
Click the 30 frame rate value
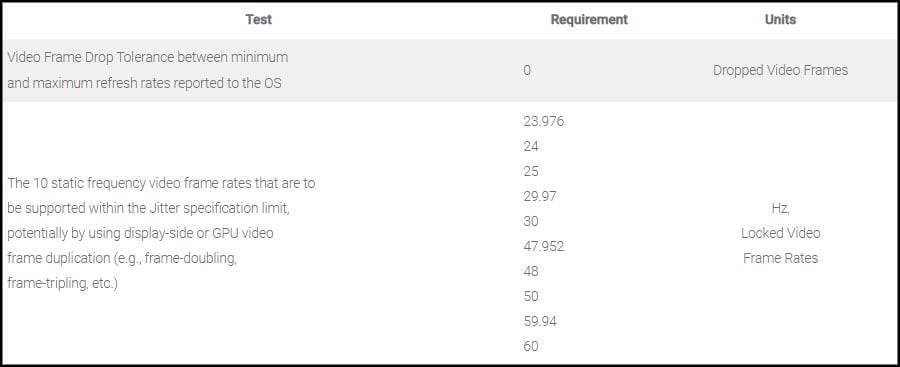click(531, 221)
